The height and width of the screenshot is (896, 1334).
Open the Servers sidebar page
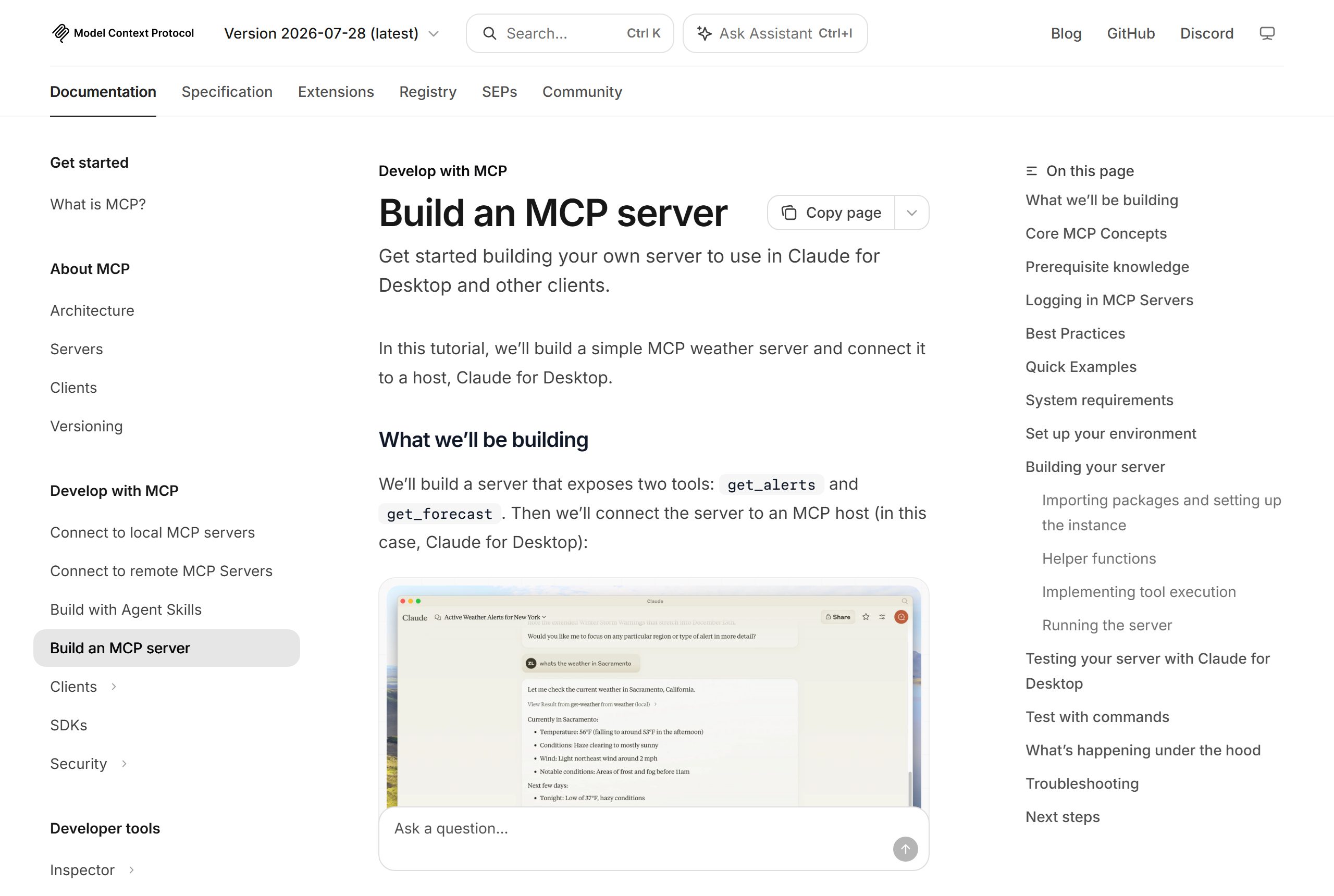(x=77, y=349)
